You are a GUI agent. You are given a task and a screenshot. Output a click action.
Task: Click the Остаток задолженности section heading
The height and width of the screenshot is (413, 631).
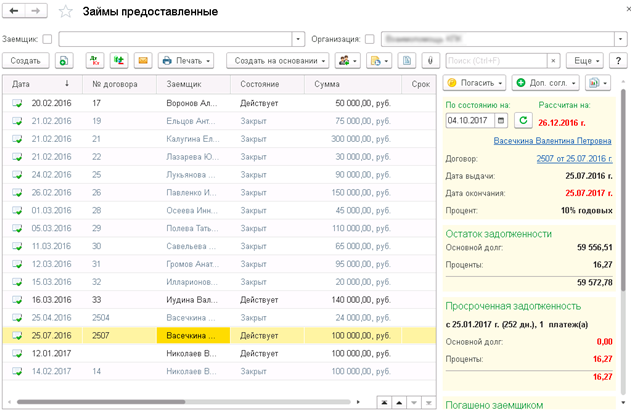(x=498, y=234)
